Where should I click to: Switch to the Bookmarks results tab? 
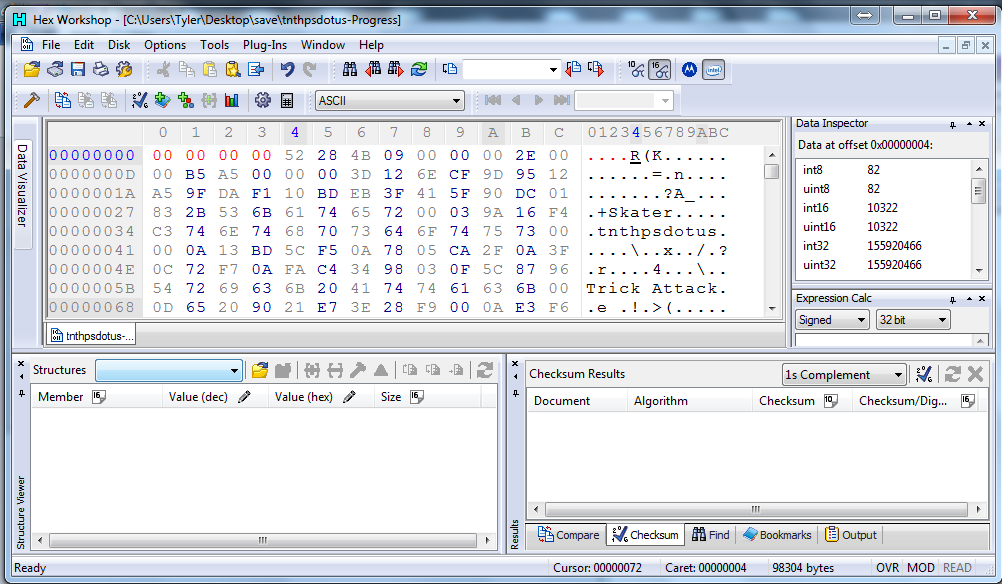[x=777, y=535]
